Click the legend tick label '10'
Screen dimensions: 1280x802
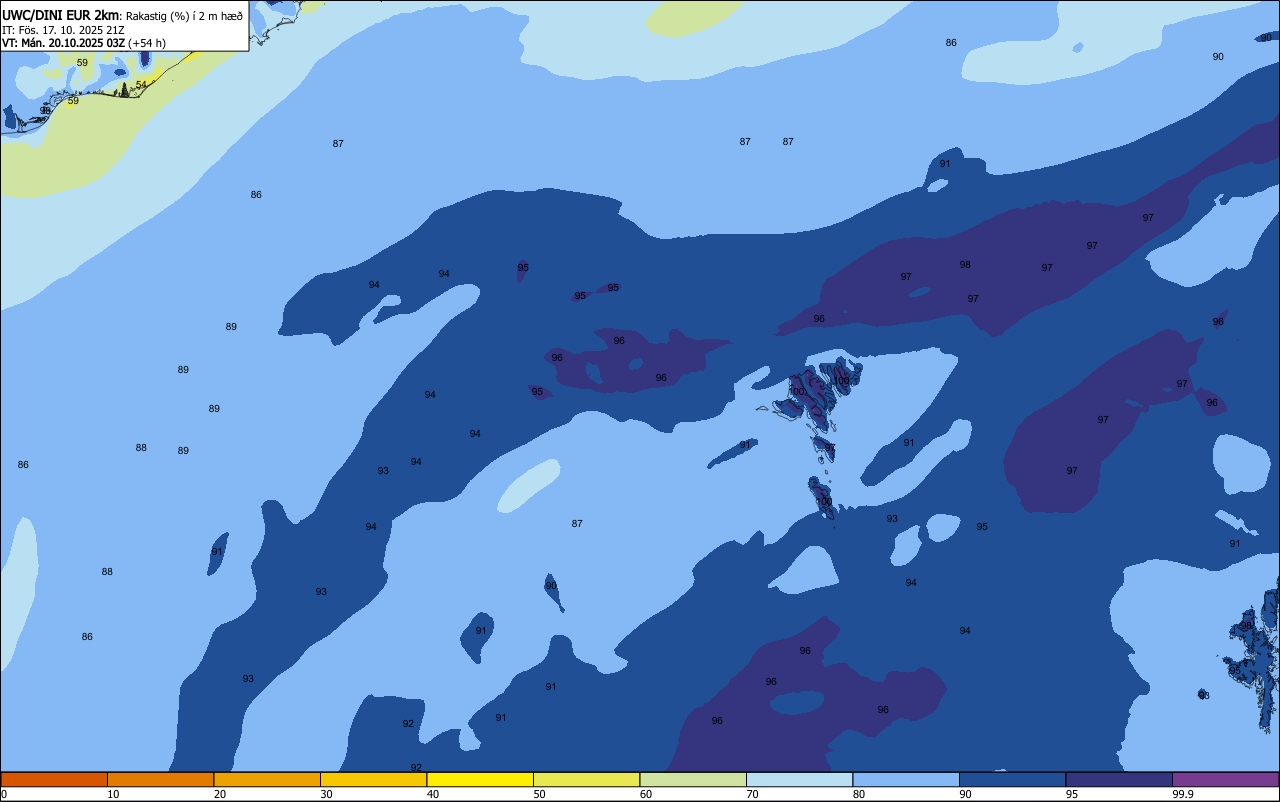coord(113,794)
